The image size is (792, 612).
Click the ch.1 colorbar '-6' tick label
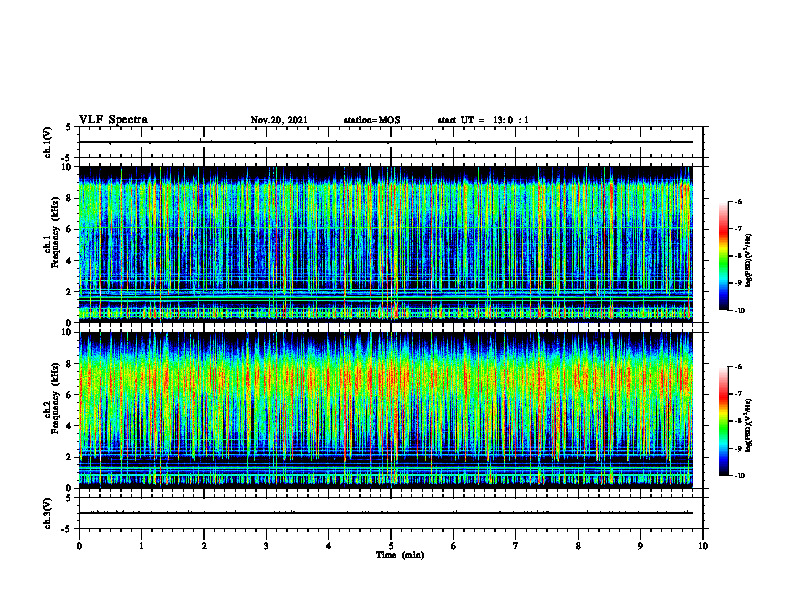point(738,201)
